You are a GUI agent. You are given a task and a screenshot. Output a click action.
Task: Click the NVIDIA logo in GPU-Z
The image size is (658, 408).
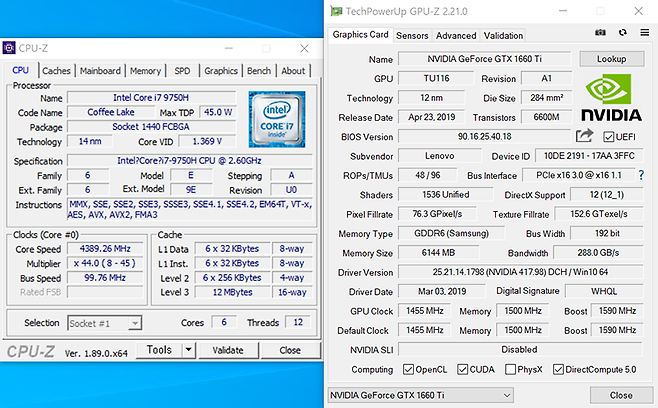(x=611, y=98)
